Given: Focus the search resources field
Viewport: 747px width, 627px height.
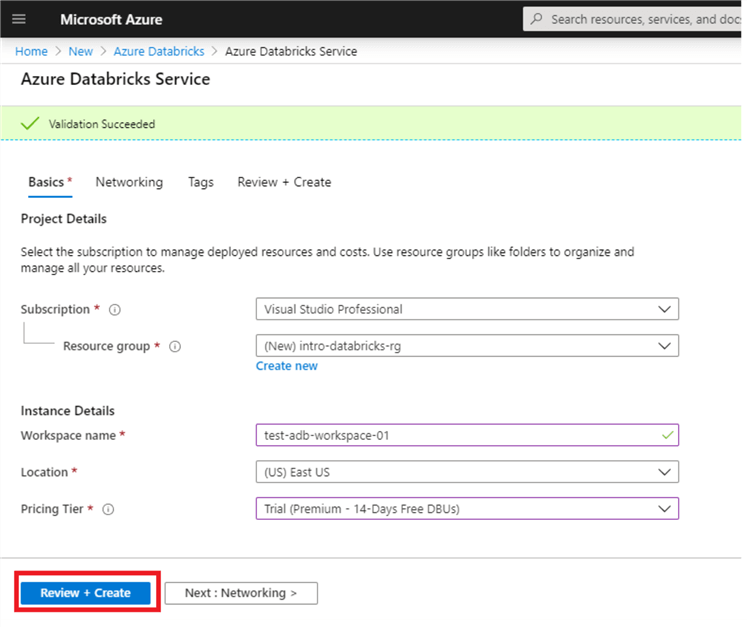Looking at the screenshot, I should click(634, 19).
